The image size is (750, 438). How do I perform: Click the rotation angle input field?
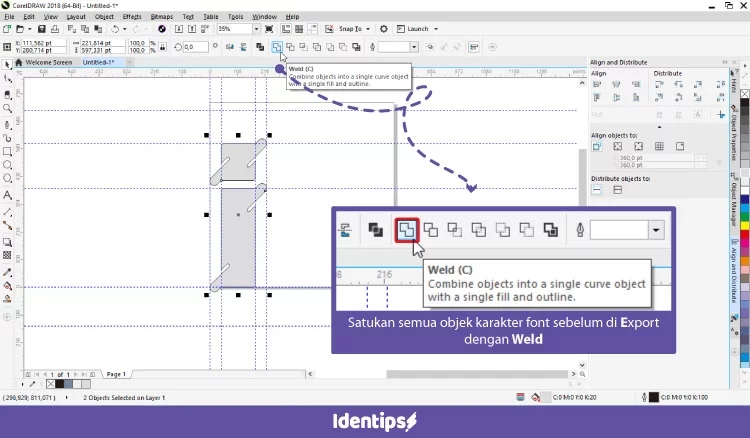[x=193, y=47]
